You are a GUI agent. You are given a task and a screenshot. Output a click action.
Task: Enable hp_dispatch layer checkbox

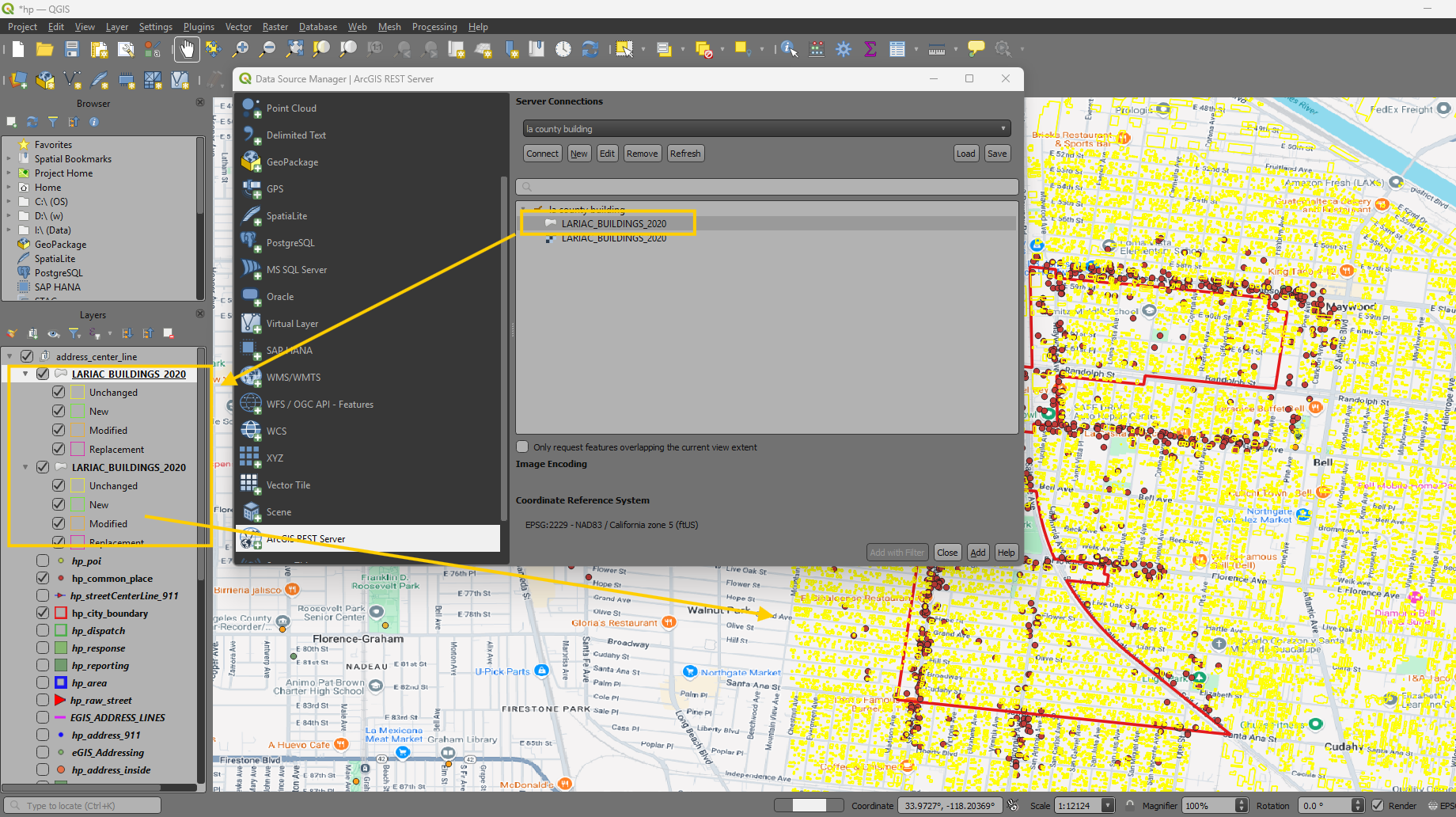click(x=43, y=630)
